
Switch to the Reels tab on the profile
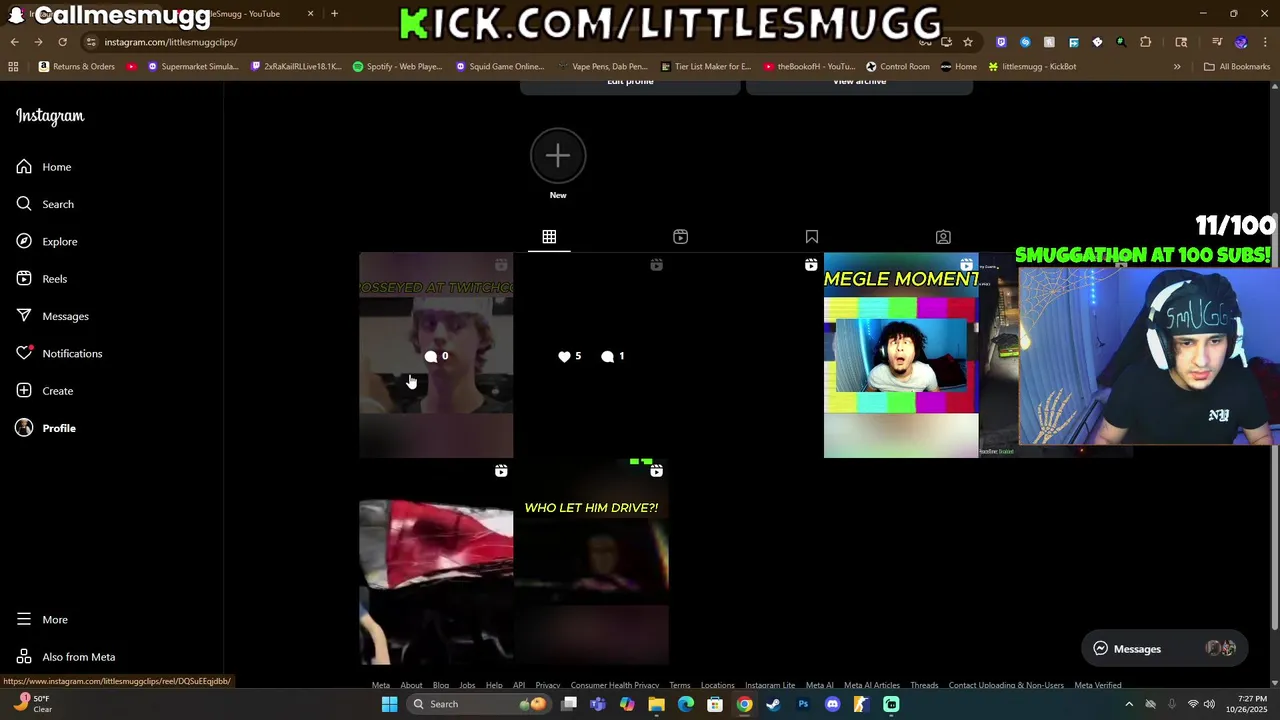680,237
